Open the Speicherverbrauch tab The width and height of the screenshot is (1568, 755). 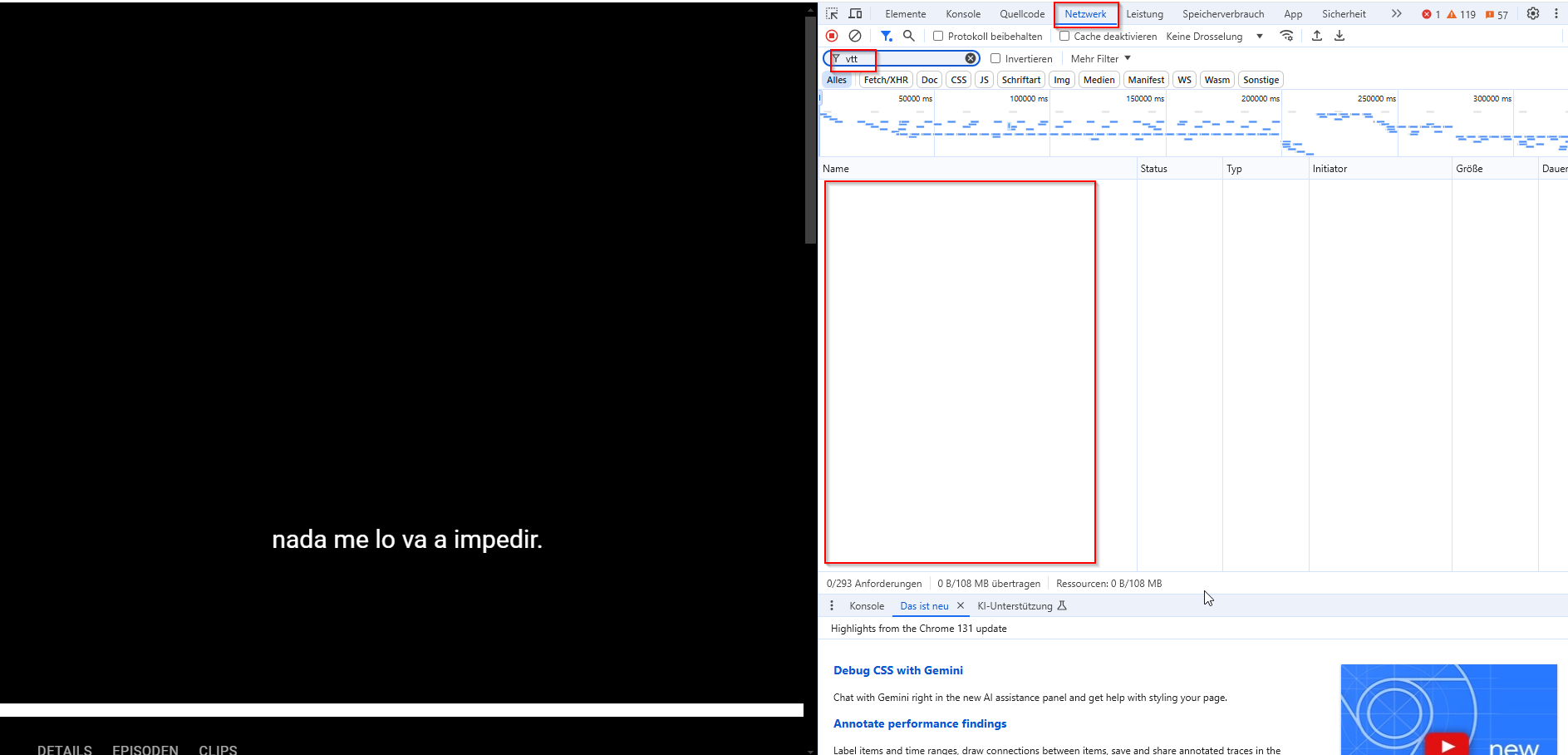point(1223,14)
